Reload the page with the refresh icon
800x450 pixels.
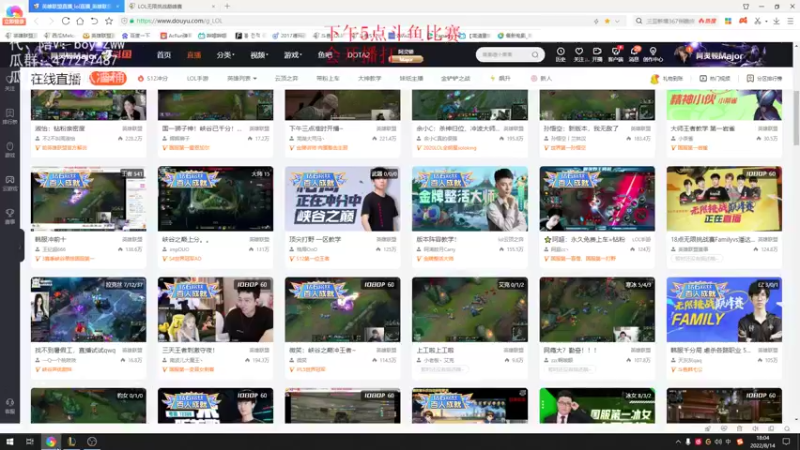66,21
